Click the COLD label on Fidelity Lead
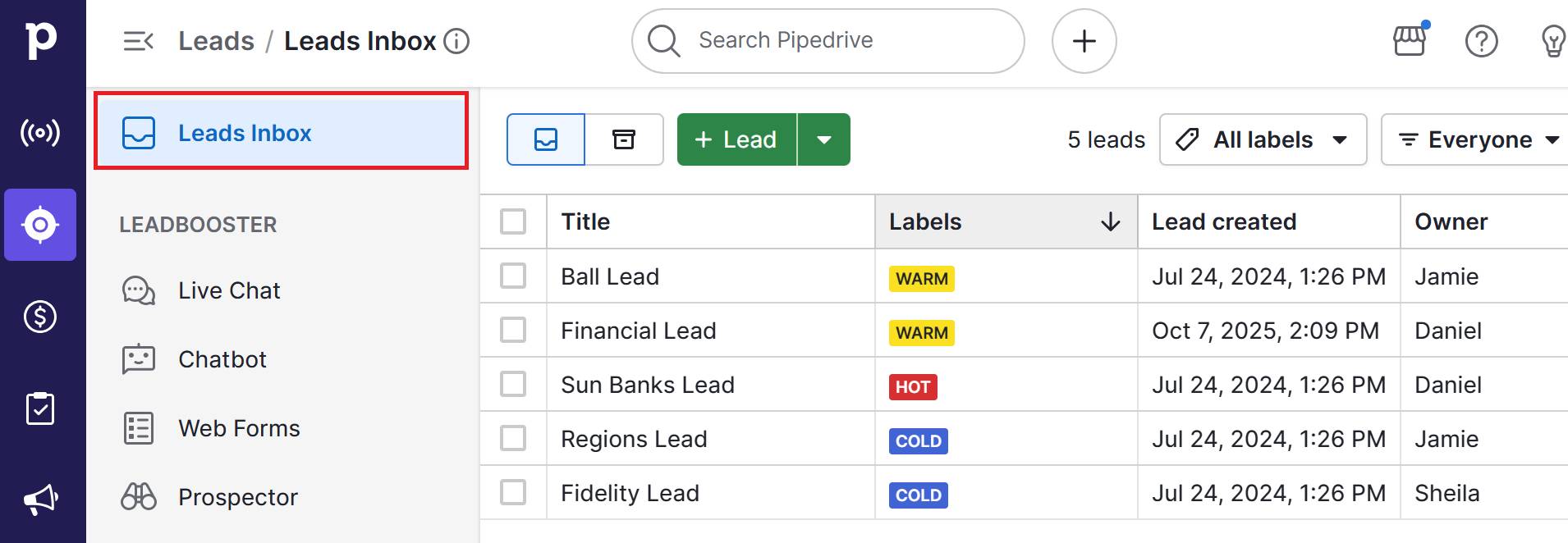 tap(919, 495)
